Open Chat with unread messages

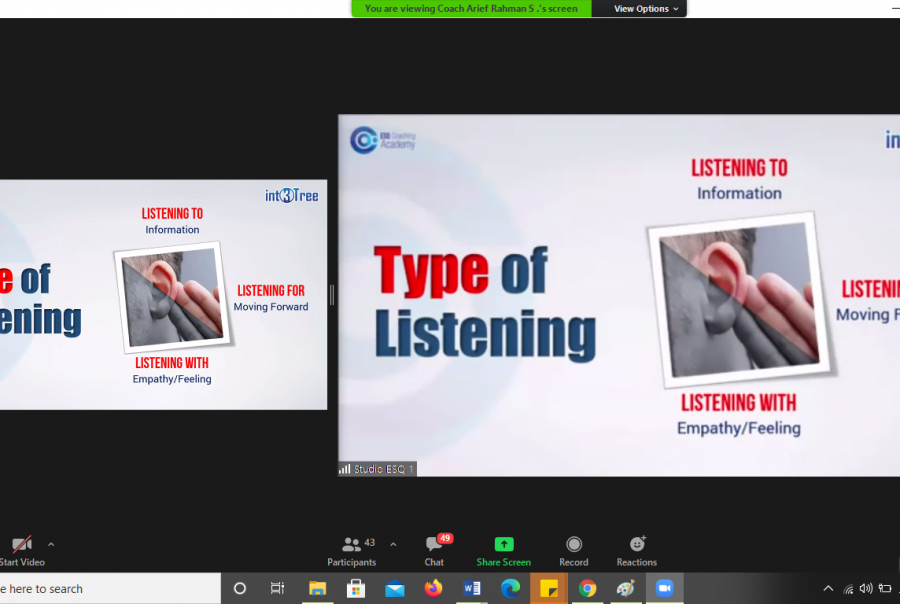pyautogui.click(x=434, y=550)
